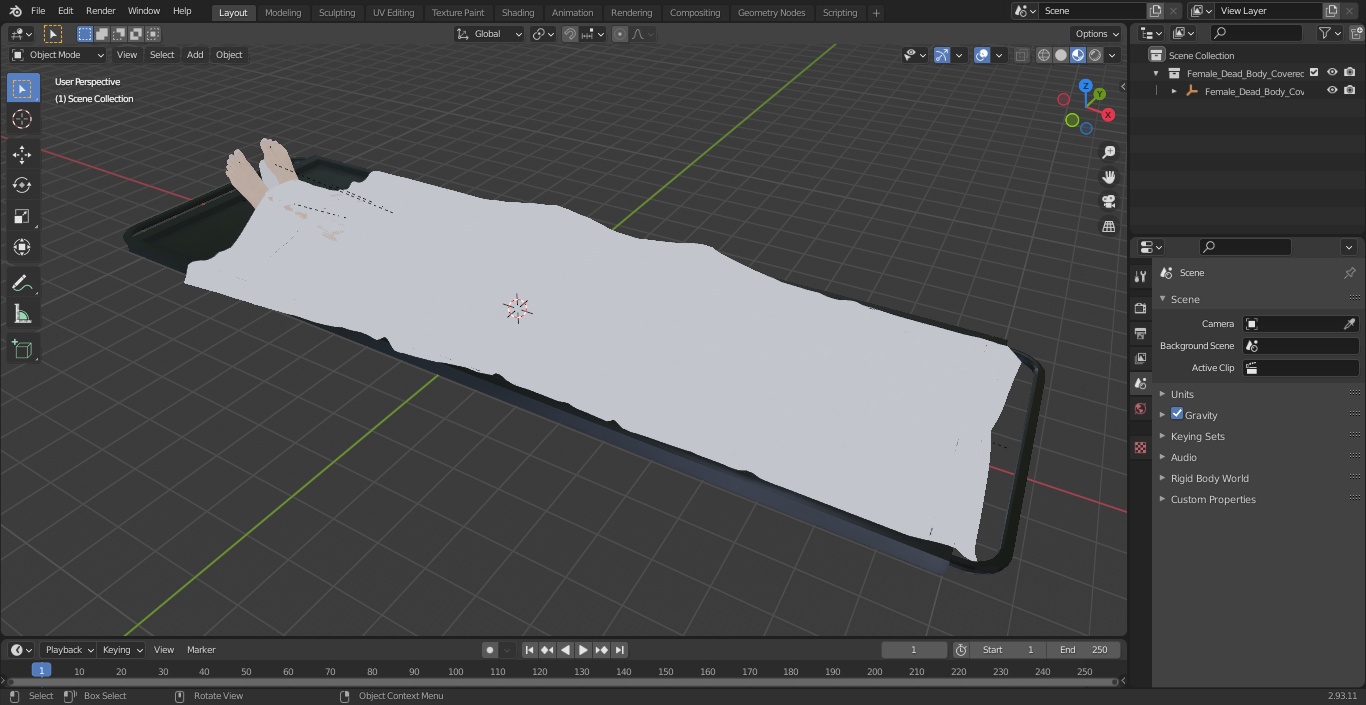Select the Add Cube tool
The width and height of the screenshot is (1366, 705).
(22, 349)
